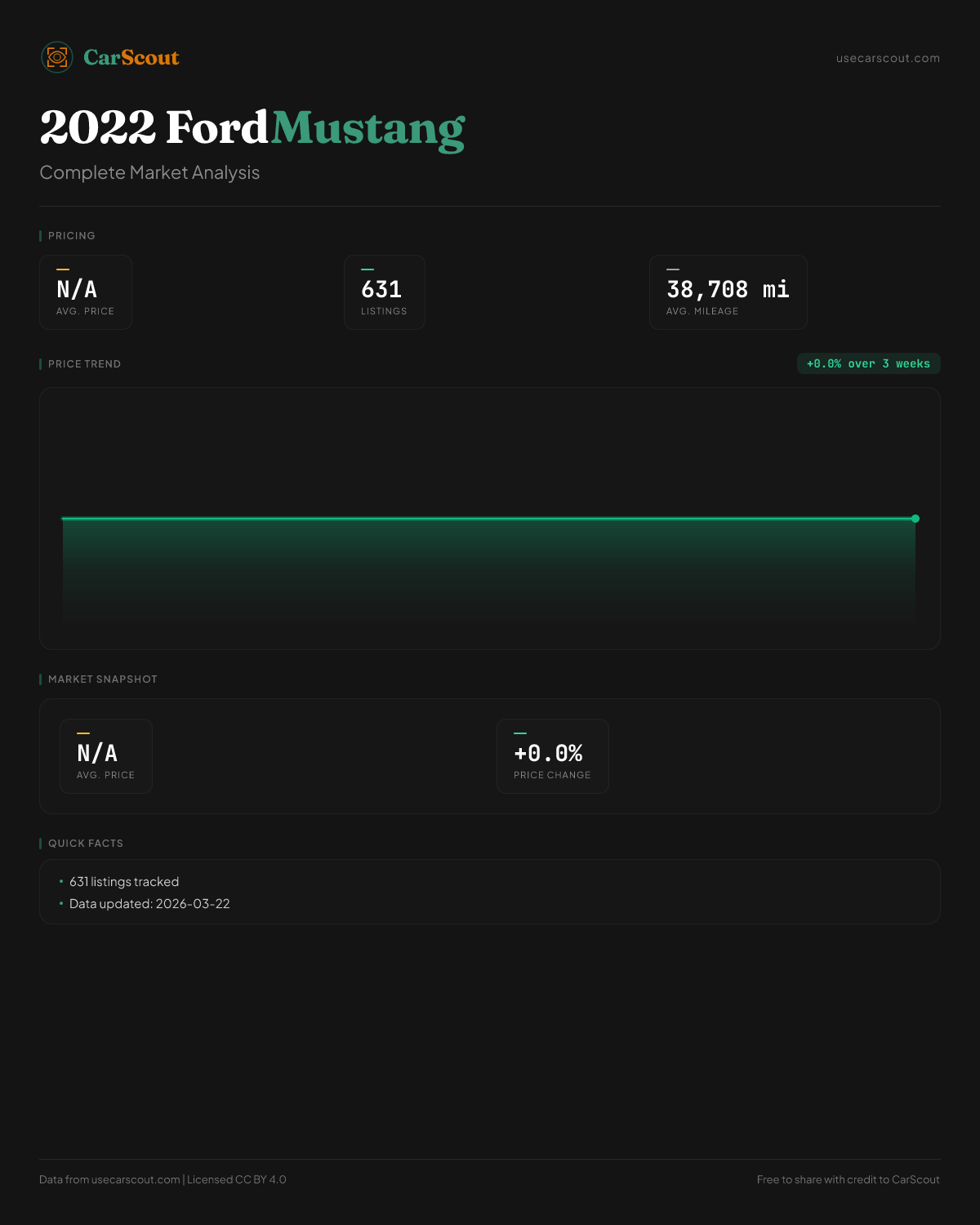Click the Price Trend section heading
The image size is (980, 1225).
(84, 364)
